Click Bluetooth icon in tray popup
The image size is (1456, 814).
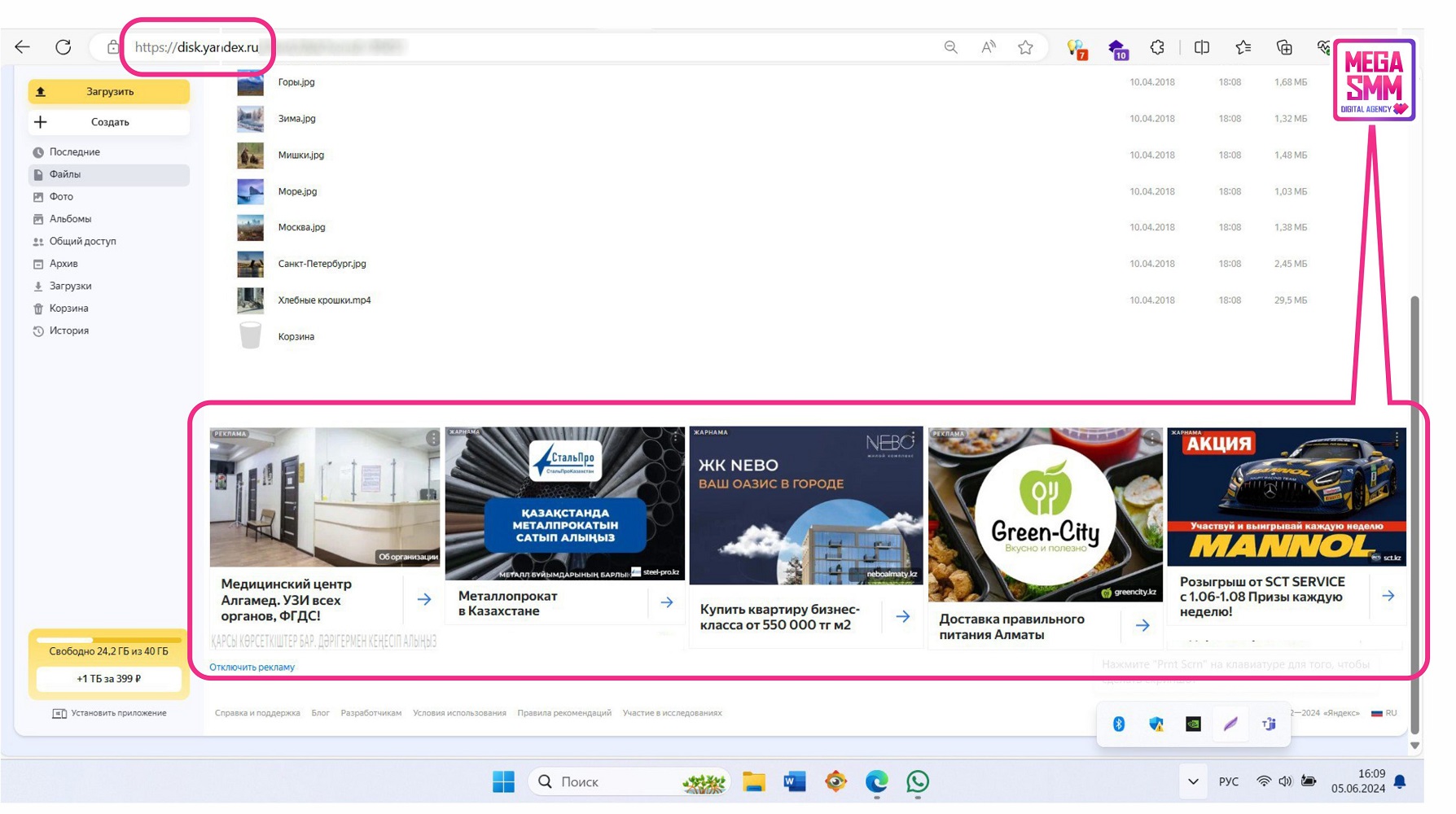[x=1119, y=724]
